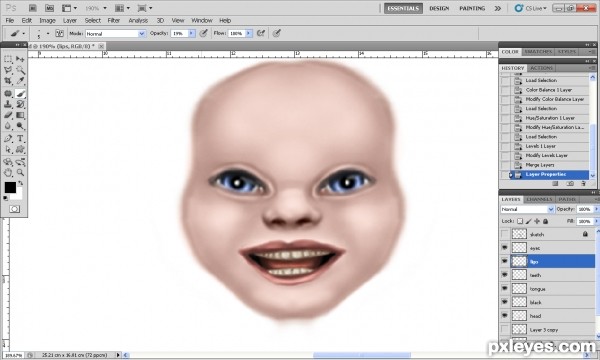Select the Path Selection tool
Screen dimensions: 600x360
(x=8, y=150)
